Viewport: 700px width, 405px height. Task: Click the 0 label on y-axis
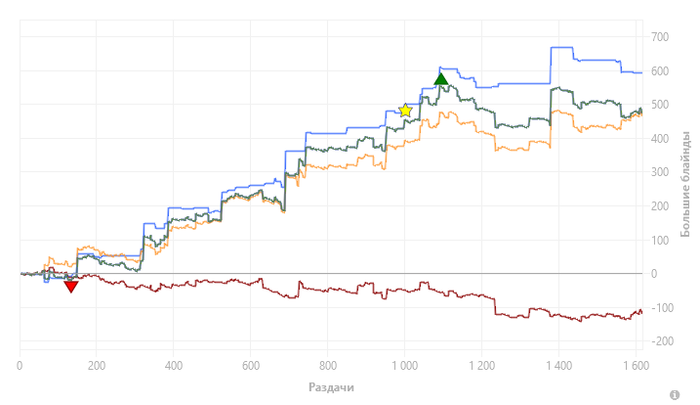coord(653,274)
